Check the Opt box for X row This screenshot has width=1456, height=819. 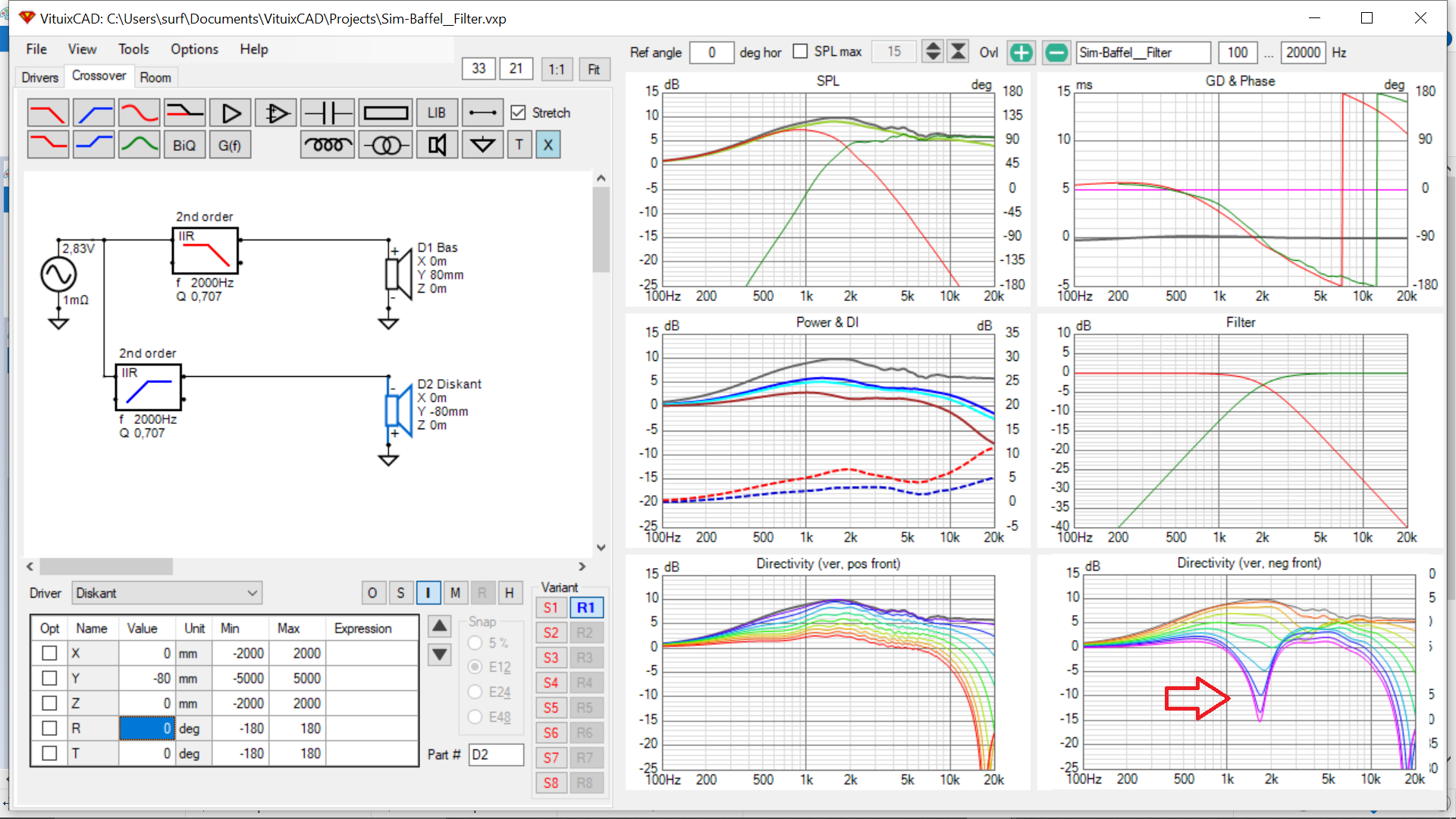[49, 653]
